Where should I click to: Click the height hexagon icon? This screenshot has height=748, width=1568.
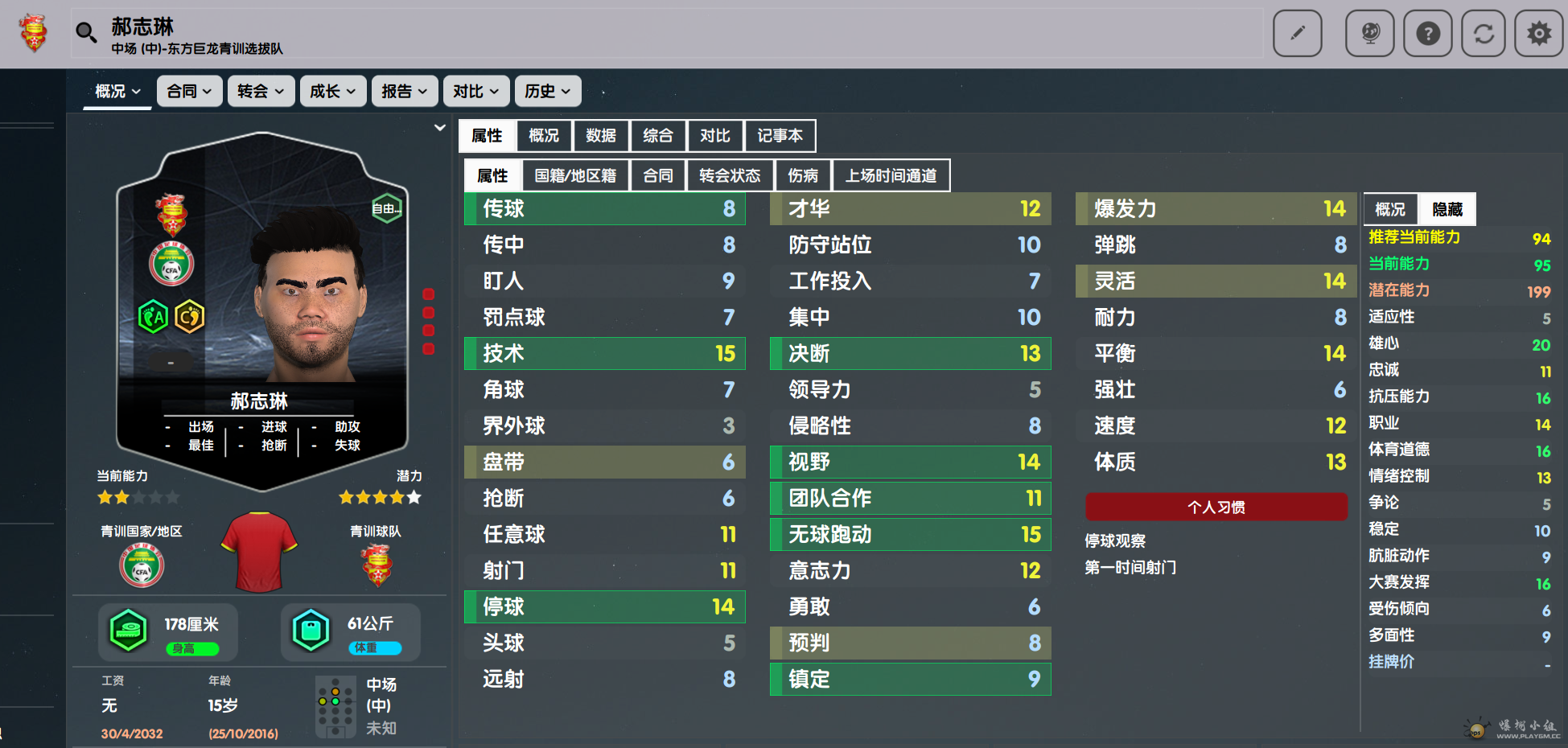coord(128,630)
